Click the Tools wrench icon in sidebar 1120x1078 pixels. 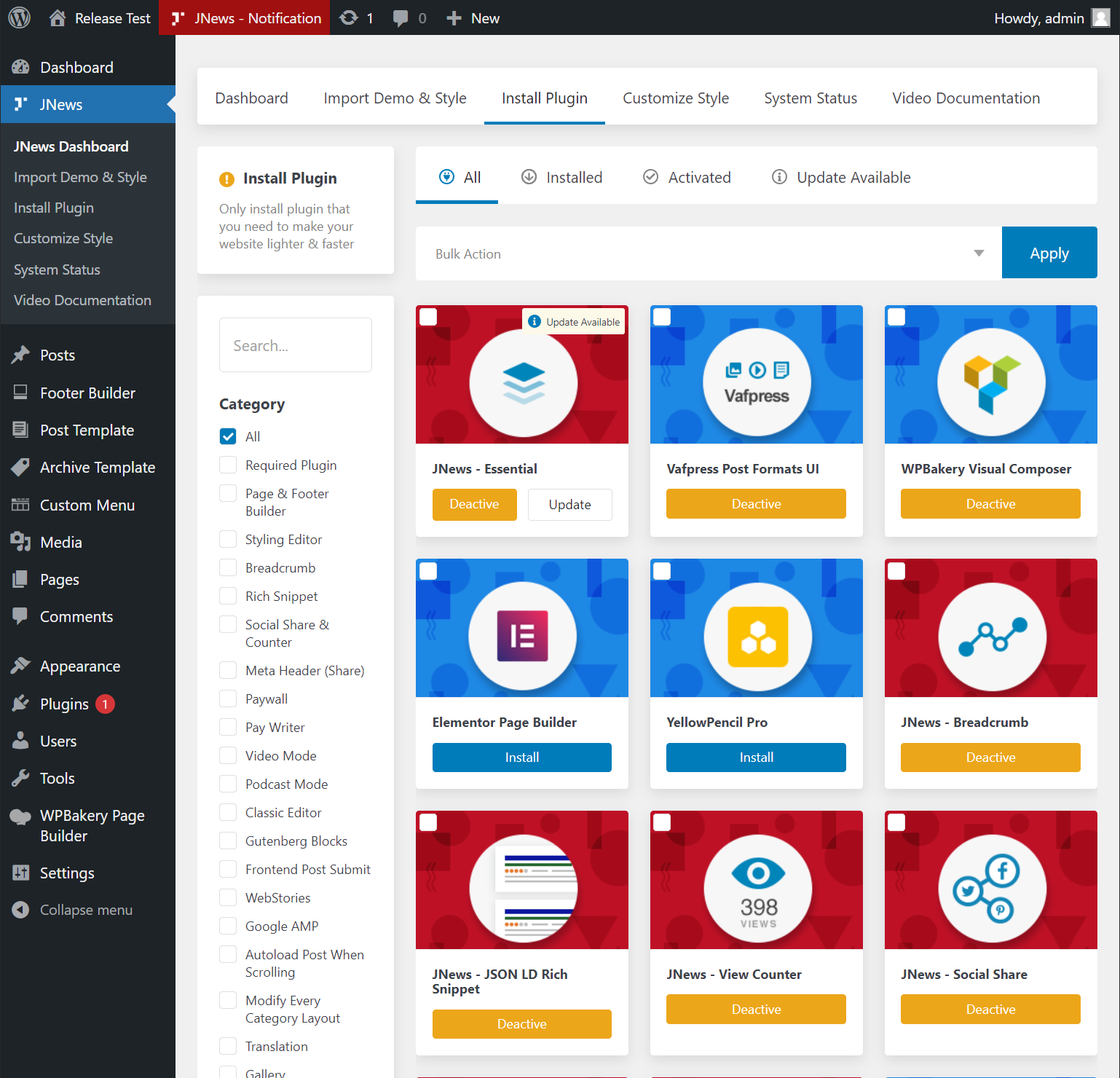click(20, 778)
